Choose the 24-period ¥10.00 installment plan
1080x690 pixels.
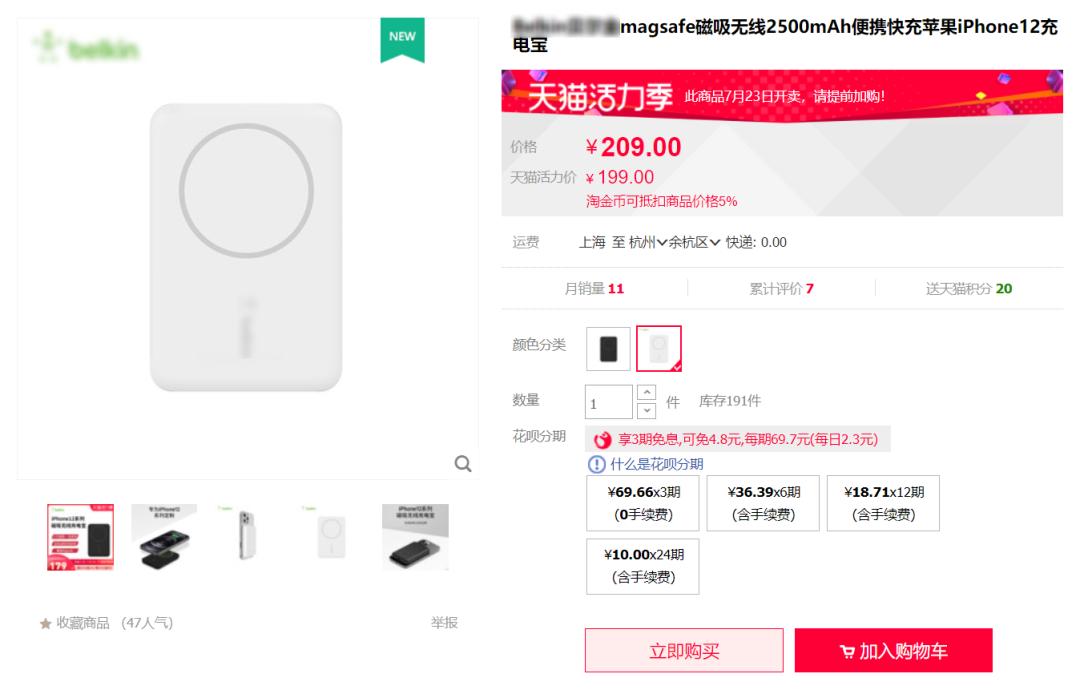[x=642, y=566]
